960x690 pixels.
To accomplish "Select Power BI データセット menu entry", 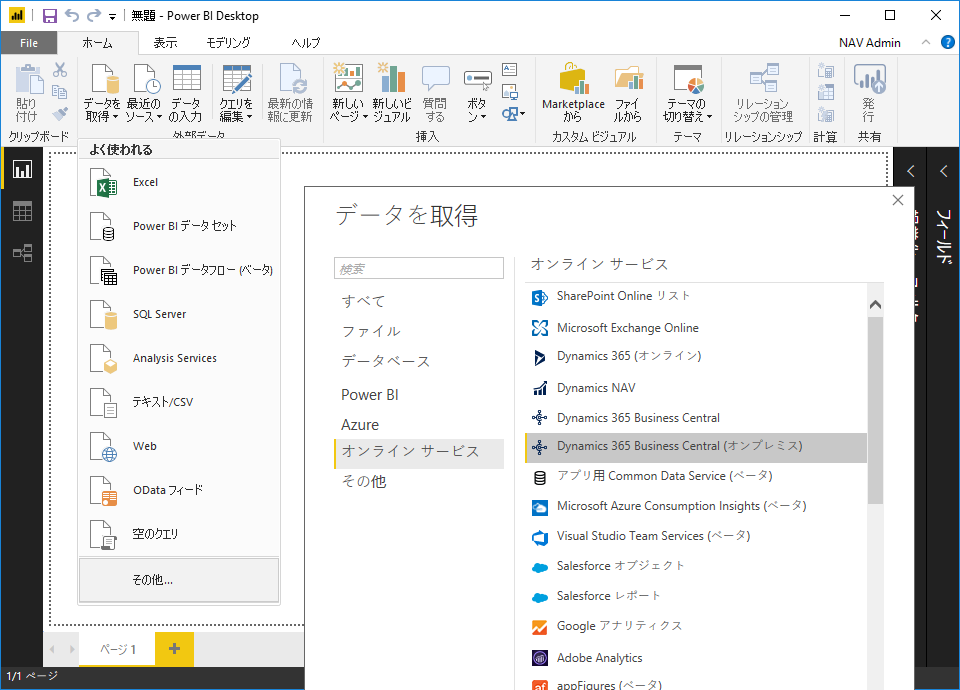I will [x=179, y=226].
